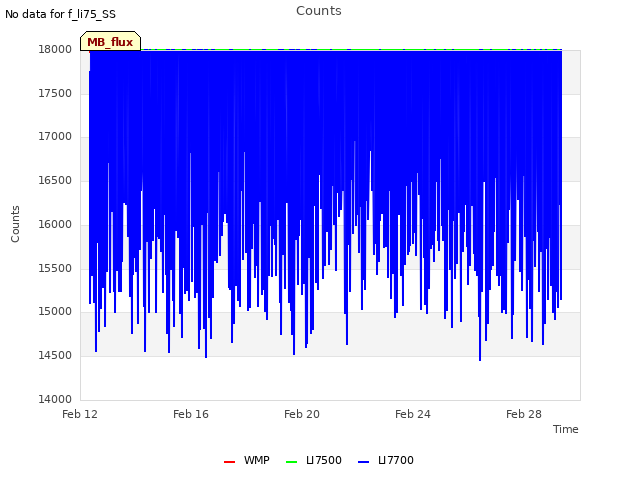The image size is (640, 480).
Task: Click the 15500 y-axis tick label
Action: [x=55, y=268]
